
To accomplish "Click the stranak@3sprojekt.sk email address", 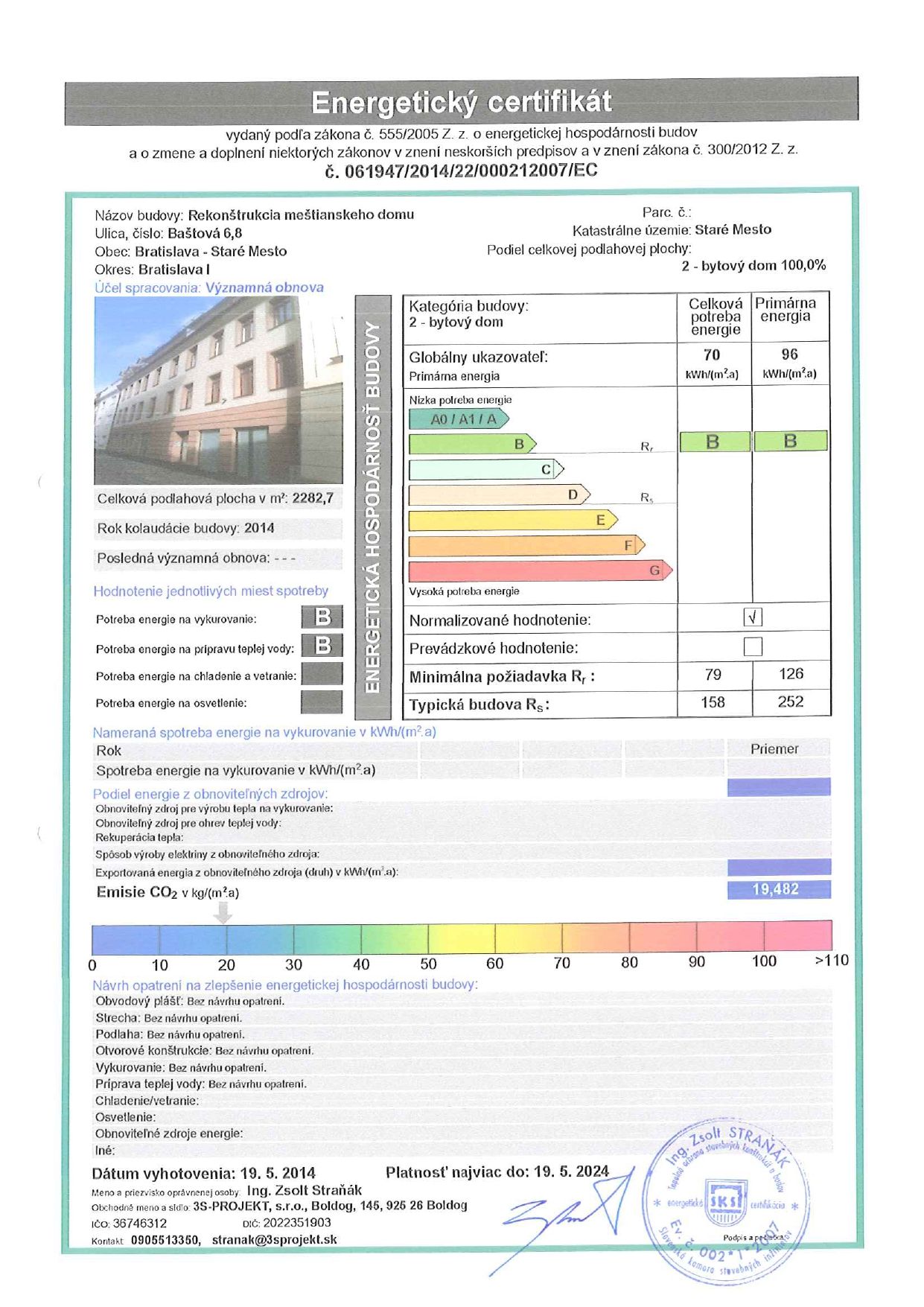I will coord(274,1240).
